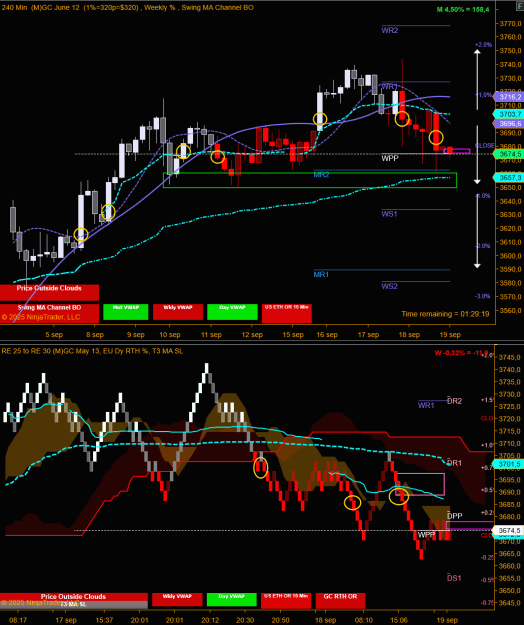Click the DS1 pivot label in lower chart
The image size is (524, 625).
tap(454, 578)
